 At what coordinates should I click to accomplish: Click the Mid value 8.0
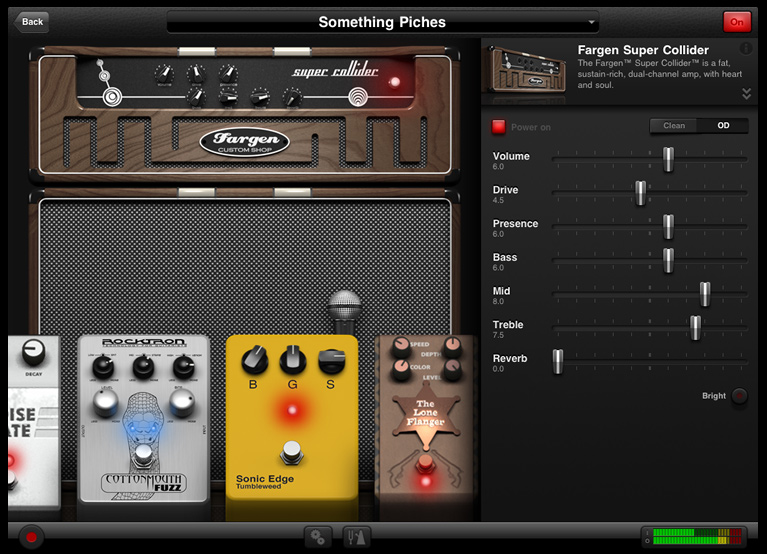tap(498, 302)
